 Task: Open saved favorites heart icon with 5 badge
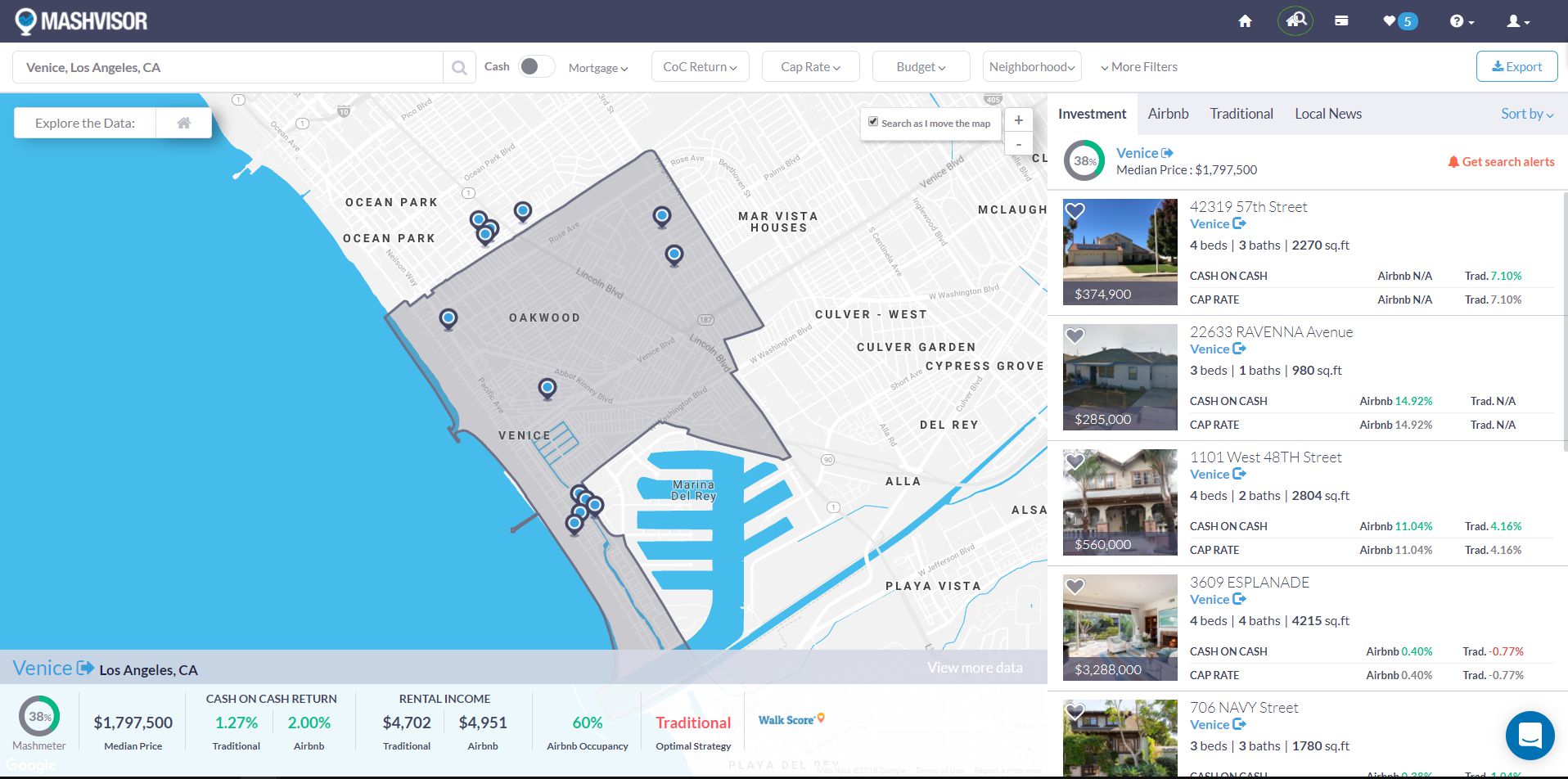(1399, 21)
